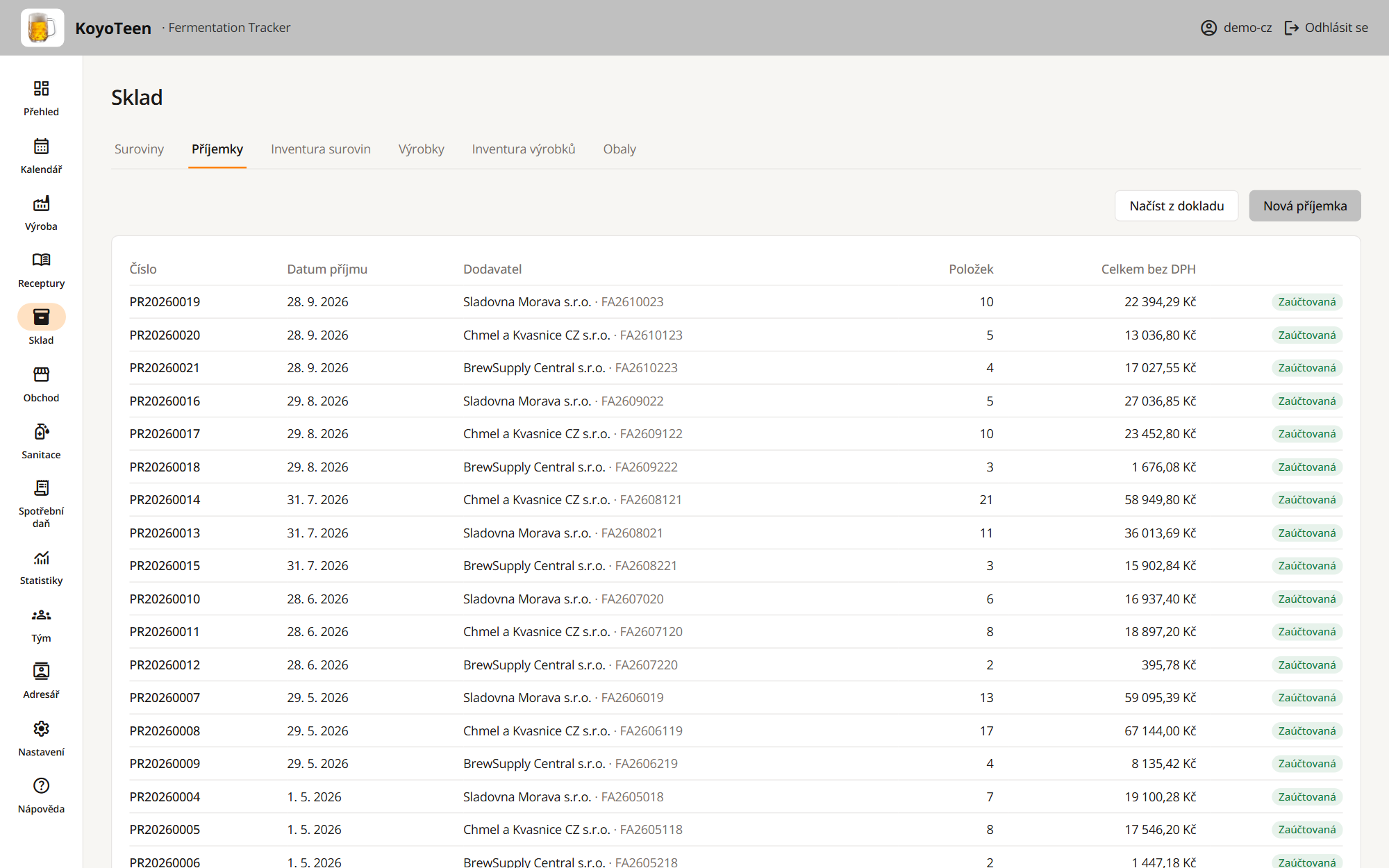The image size is (1389, 868).
Task: Click the Odhlásit se logout icon
Action: [x=1292, y=28]
